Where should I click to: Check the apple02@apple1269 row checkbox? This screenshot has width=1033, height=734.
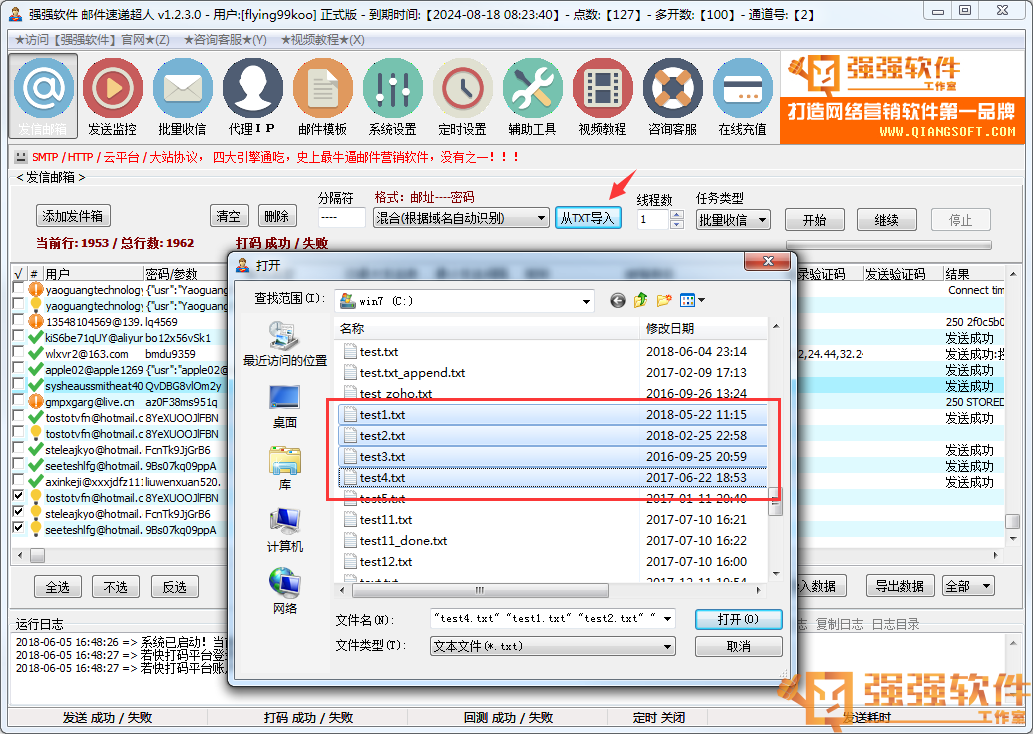(x=18, y=369)
